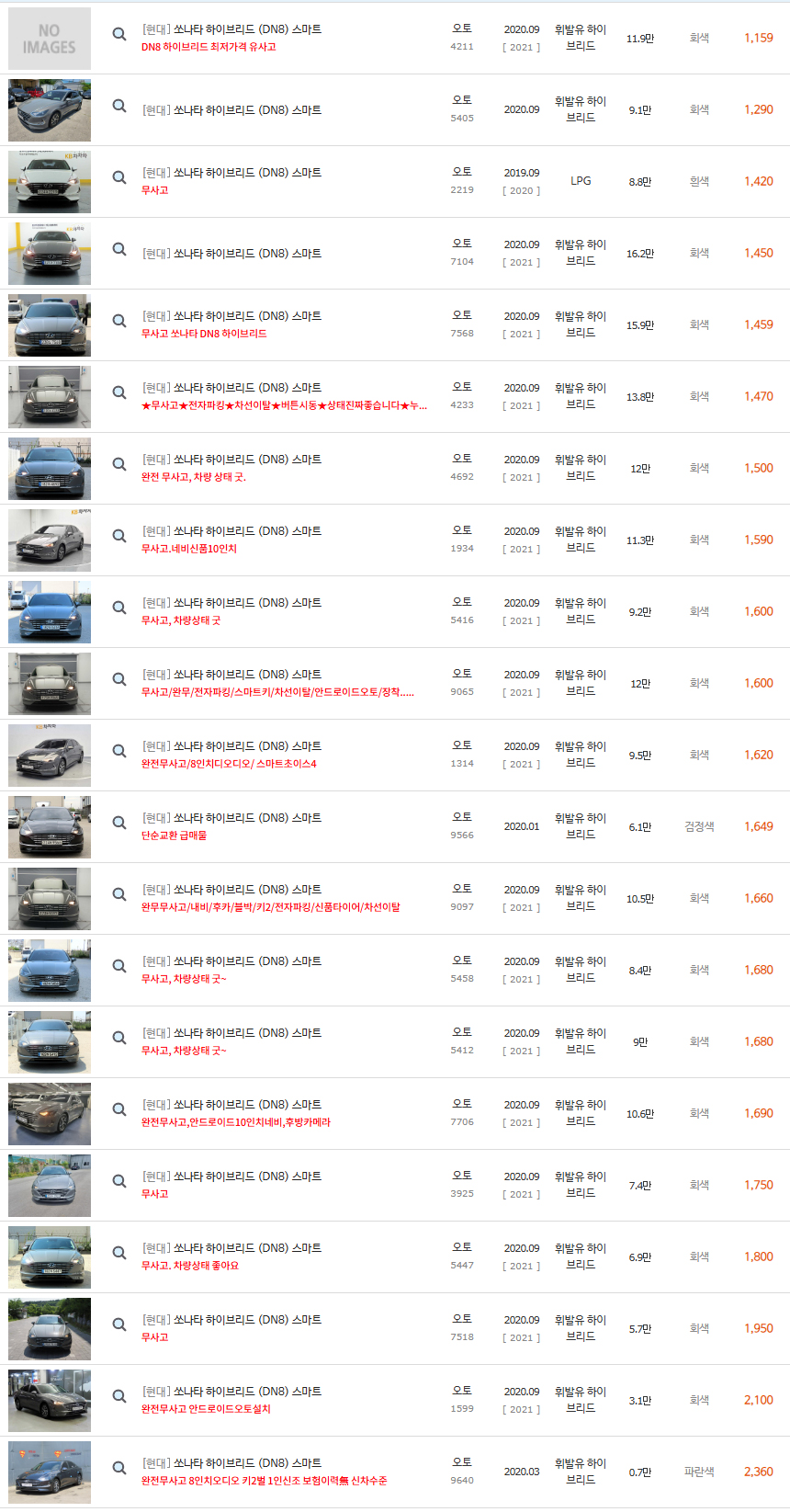Viewport: 790px width, 1512px height.
Task: Click magnifier icon for car number 5412
Action: point(119,1038)
